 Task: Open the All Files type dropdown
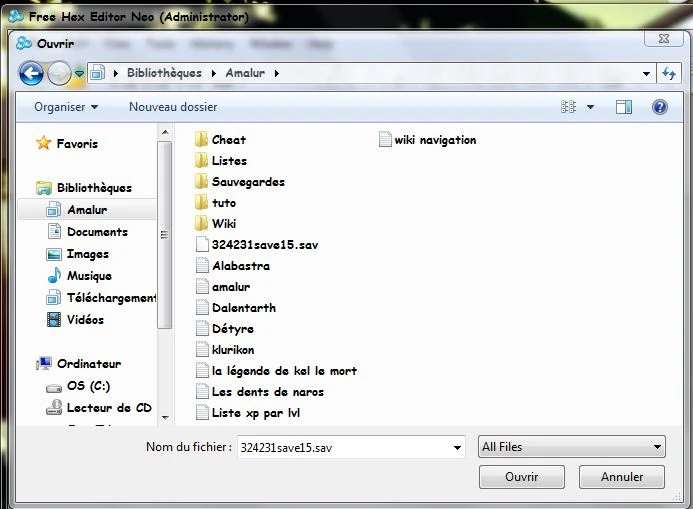click(x=571, y=447)
